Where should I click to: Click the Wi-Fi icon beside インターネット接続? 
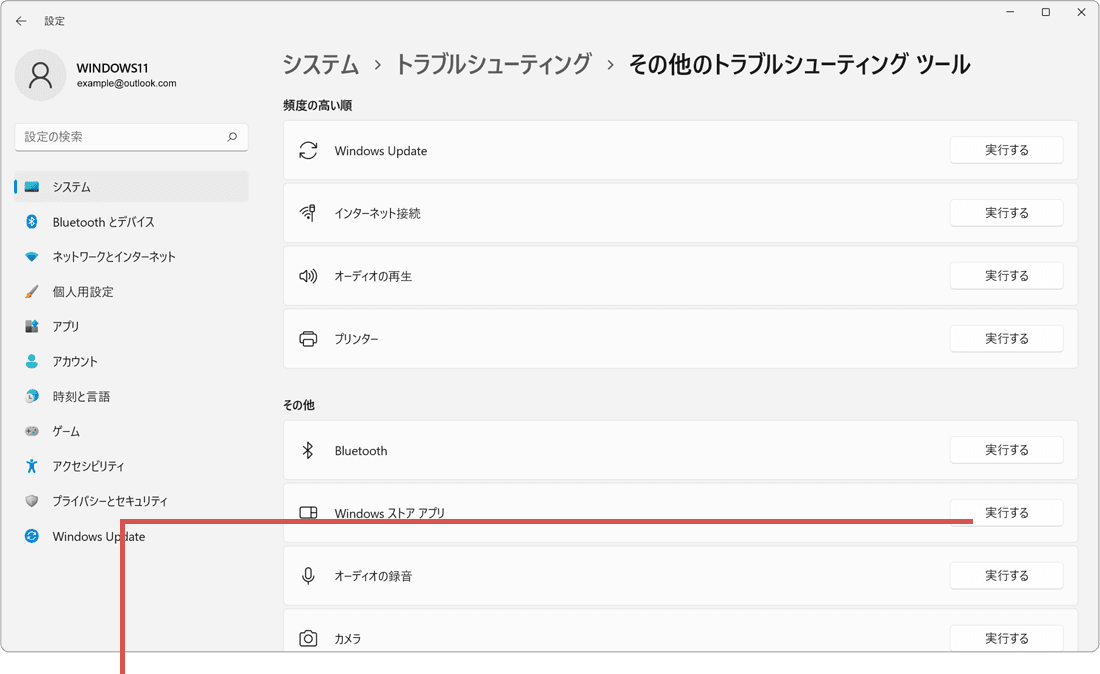[309, 213]
